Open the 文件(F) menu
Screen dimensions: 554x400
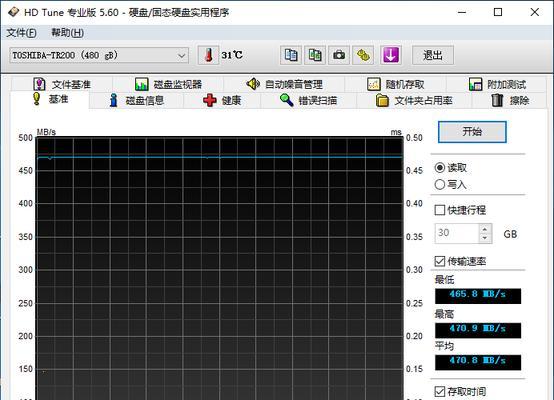[21, 33]
